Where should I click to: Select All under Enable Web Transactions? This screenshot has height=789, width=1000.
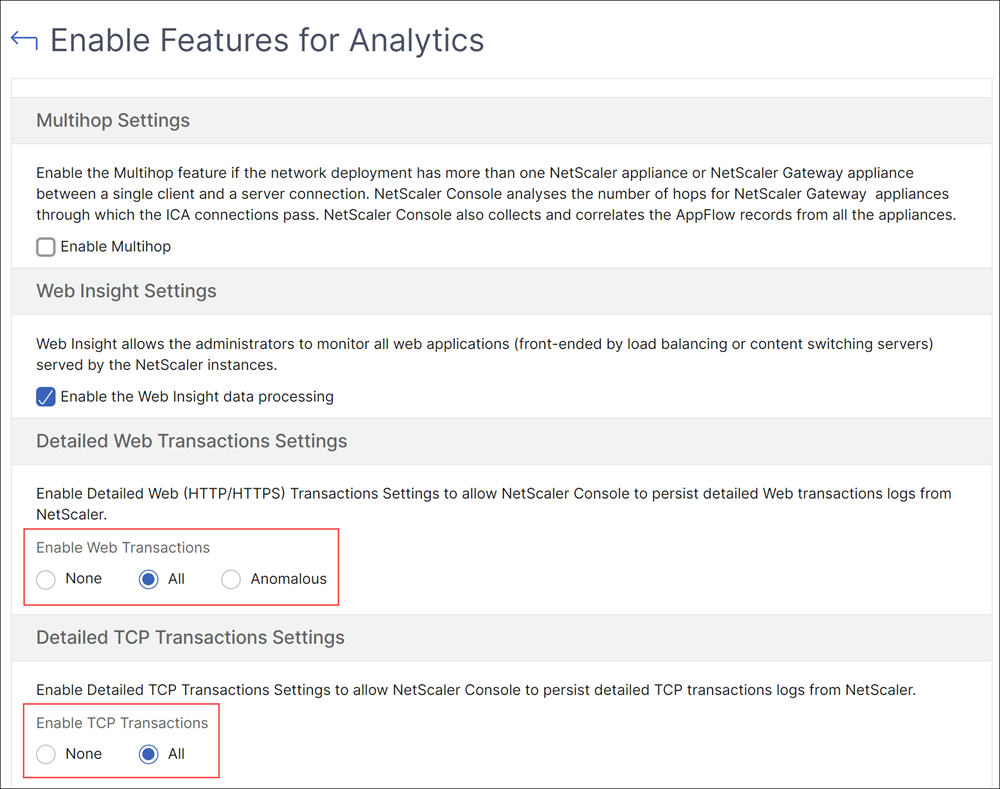[x=149, y=579]
